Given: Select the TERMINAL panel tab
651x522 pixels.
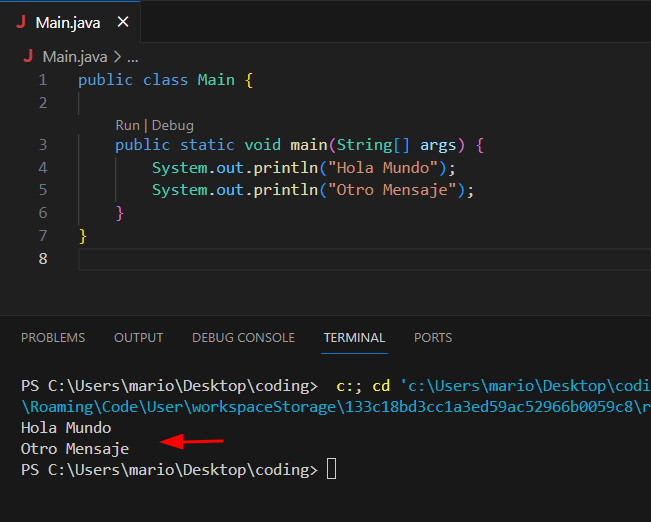Looking at the screenshot, I should tap(355, 338).
